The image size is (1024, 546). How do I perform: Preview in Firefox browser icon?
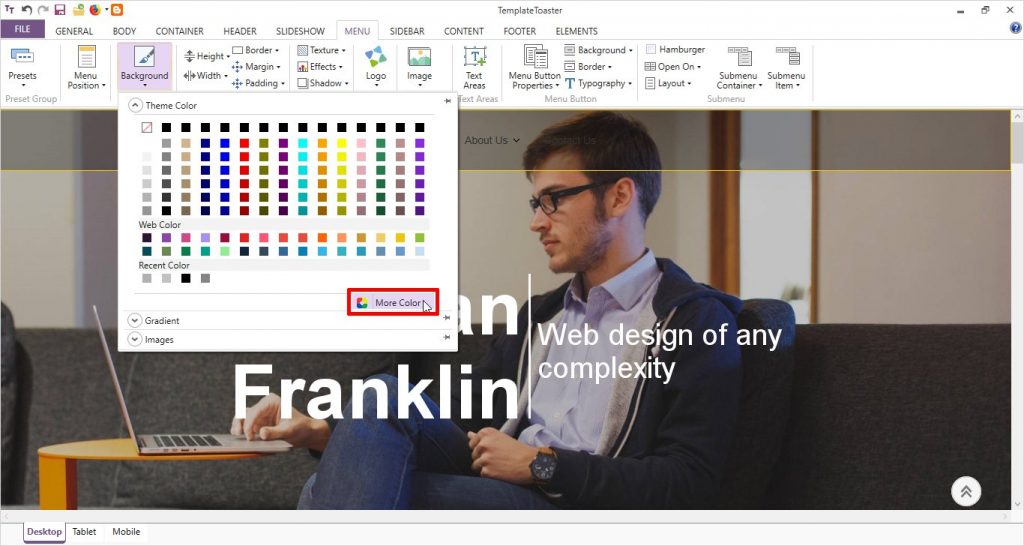click(95, 10)
